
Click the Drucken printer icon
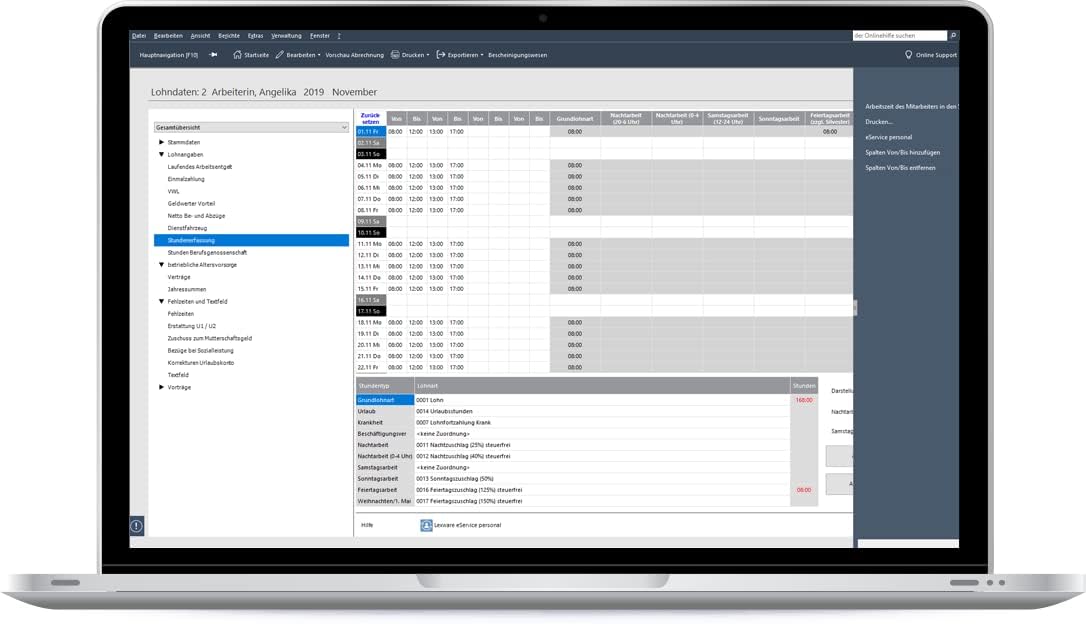click(x=395, y=55)
